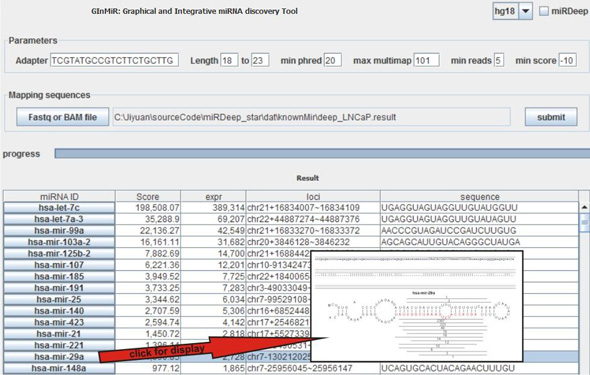Click the progress bar
The image size is (590, 375).
point(322,153)
